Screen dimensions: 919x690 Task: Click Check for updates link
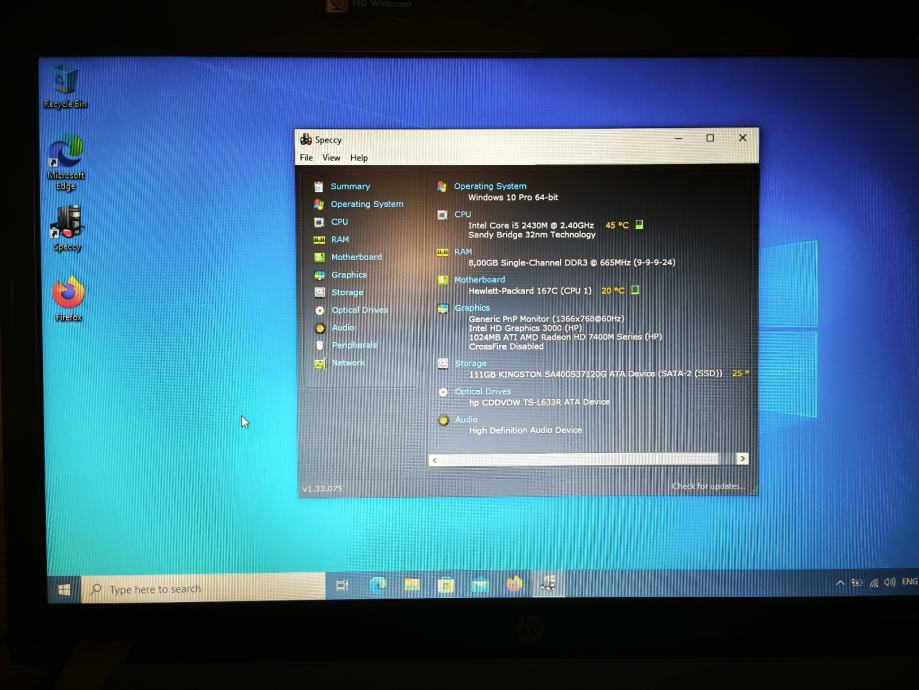(708, 486)
